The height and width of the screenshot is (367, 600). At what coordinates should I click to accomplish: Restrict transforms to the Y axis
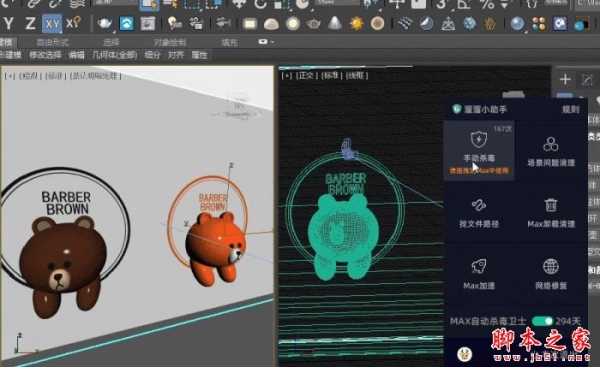click(8, 23)
